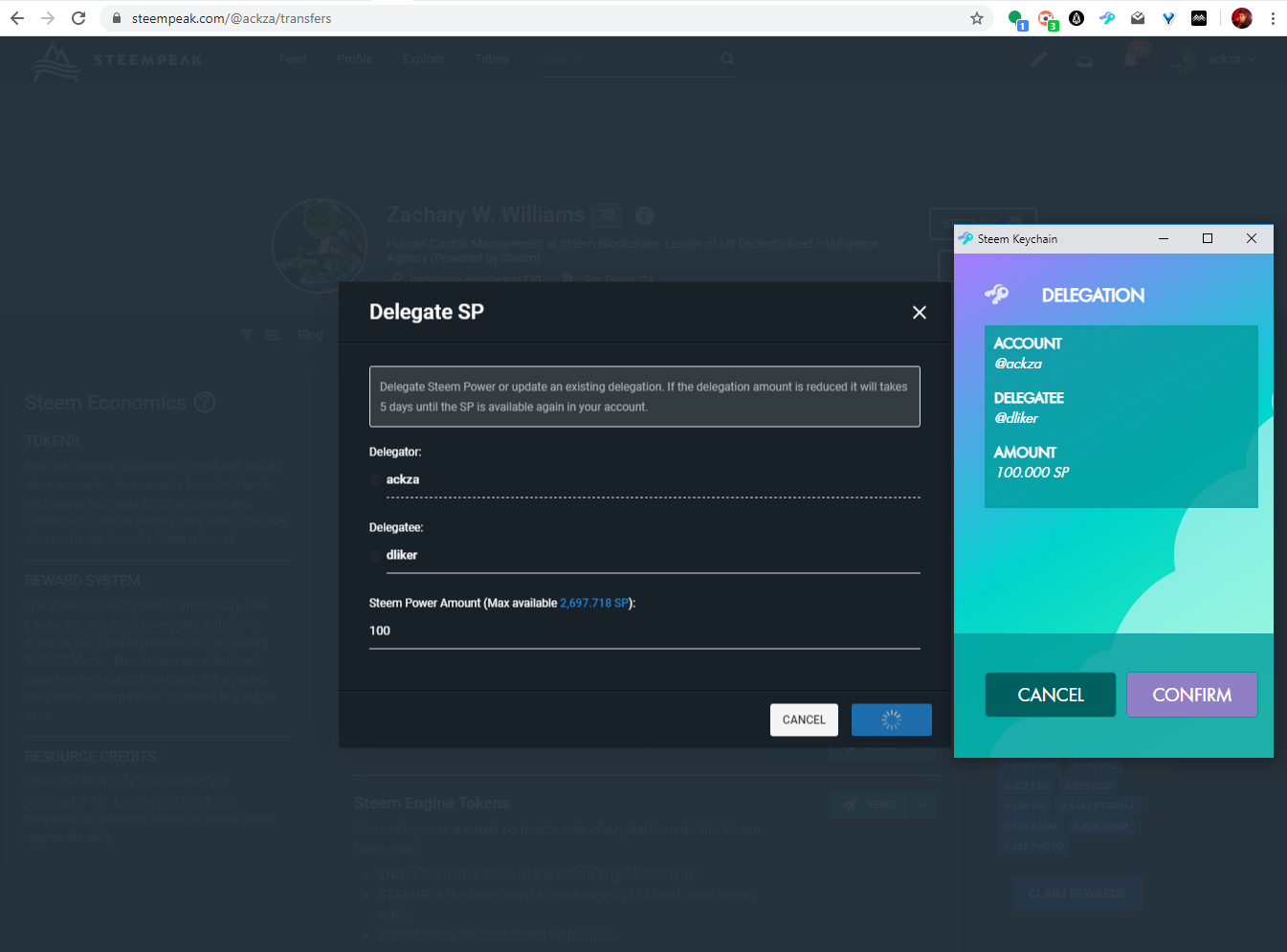The image size is (1287, 952).
Task: Click the loading spinner submit button
Action: [892, 720]
